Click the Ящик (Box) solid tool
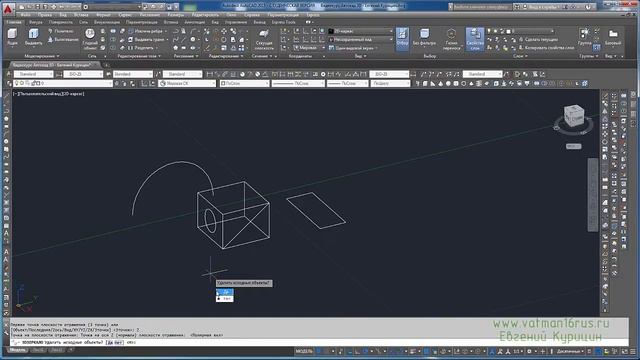 pyautogui.click(x=12, y=37)
